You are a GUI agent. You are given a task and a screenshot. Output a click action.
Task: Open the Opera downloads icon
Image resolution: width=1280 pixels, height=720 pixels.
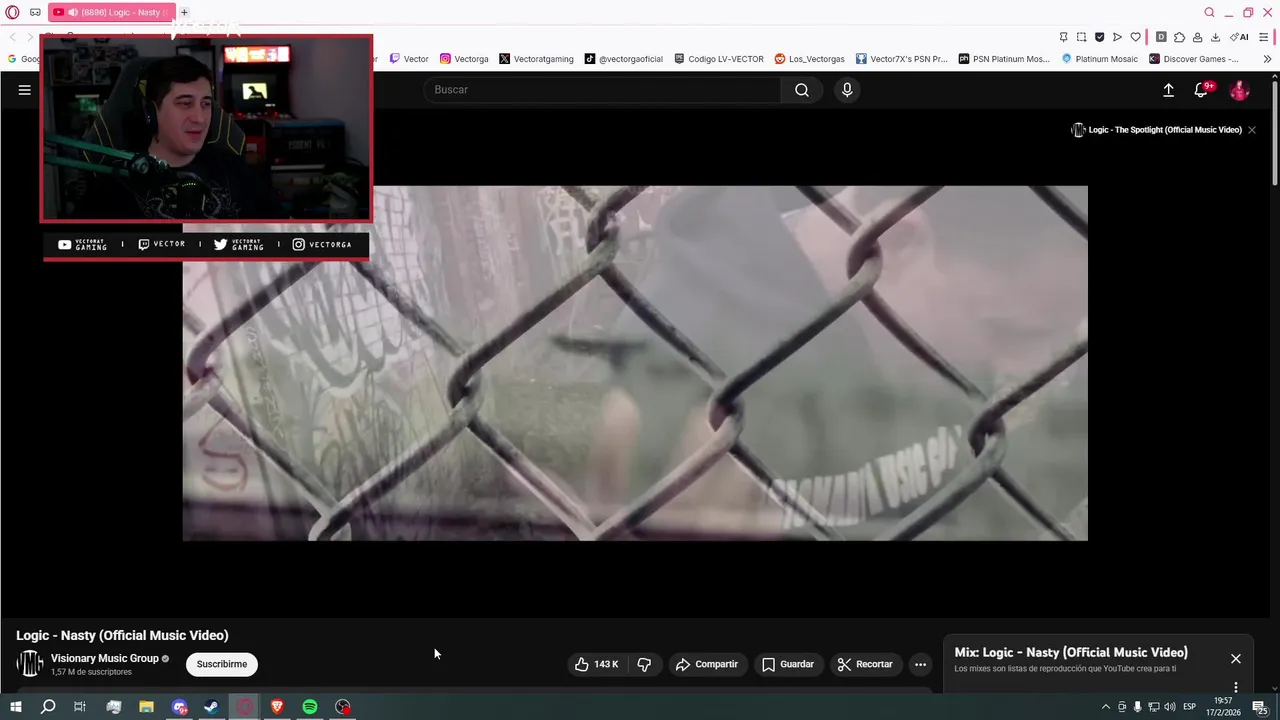[x=1215, y=37]
